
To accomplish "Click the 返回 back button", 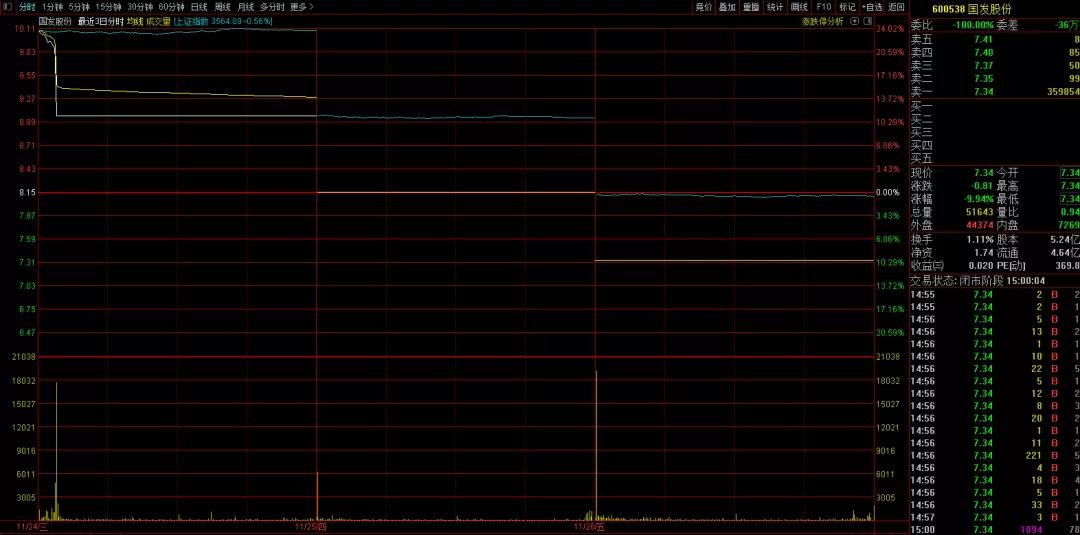I will click(x=896, y=7).
